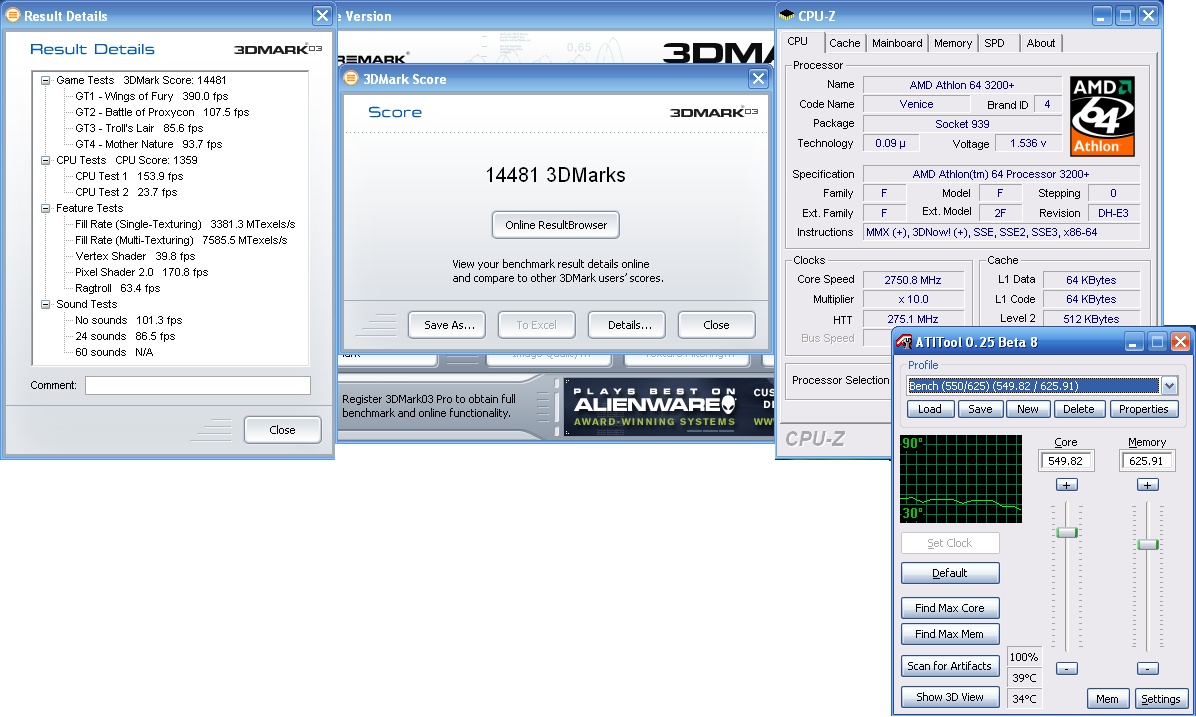Open Details in 3DMark Score window
This screenshot has height=717, width=1196.
tap(629, 325)
